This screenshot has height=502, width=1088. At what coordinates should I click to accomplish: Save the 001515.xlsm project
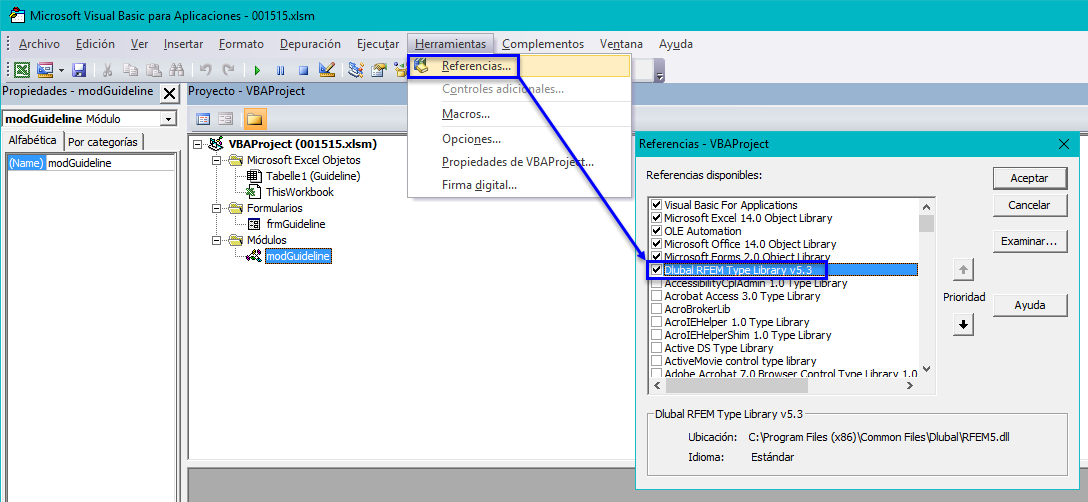(79, 69)
